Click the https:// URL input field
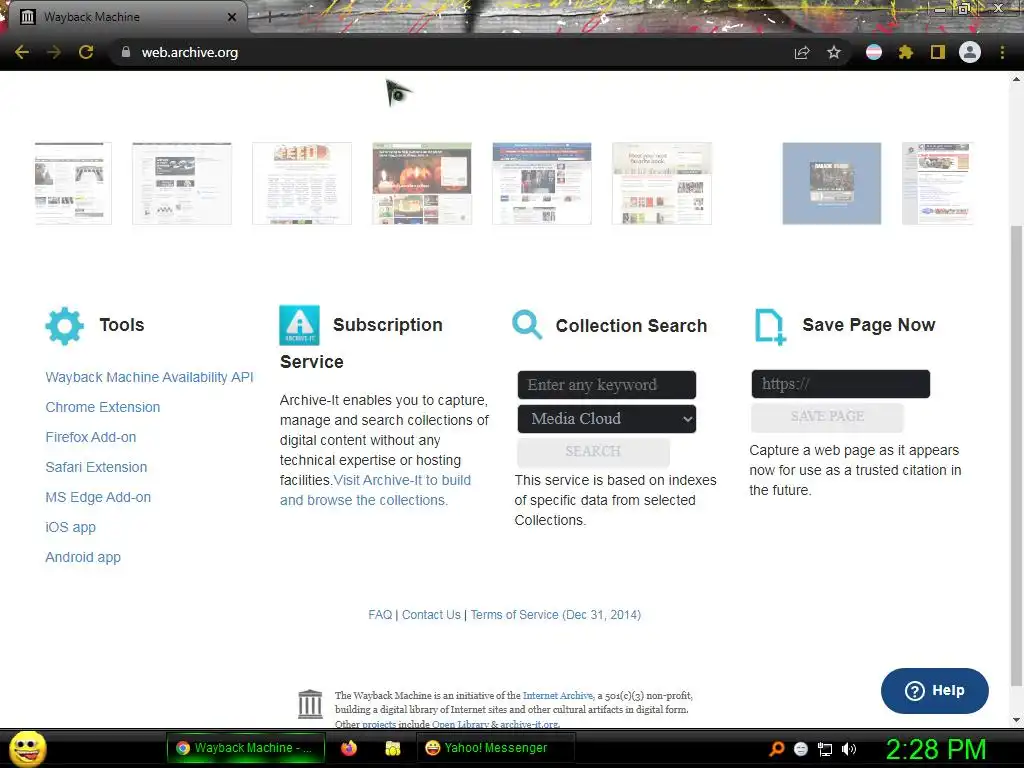 point(840,384)
